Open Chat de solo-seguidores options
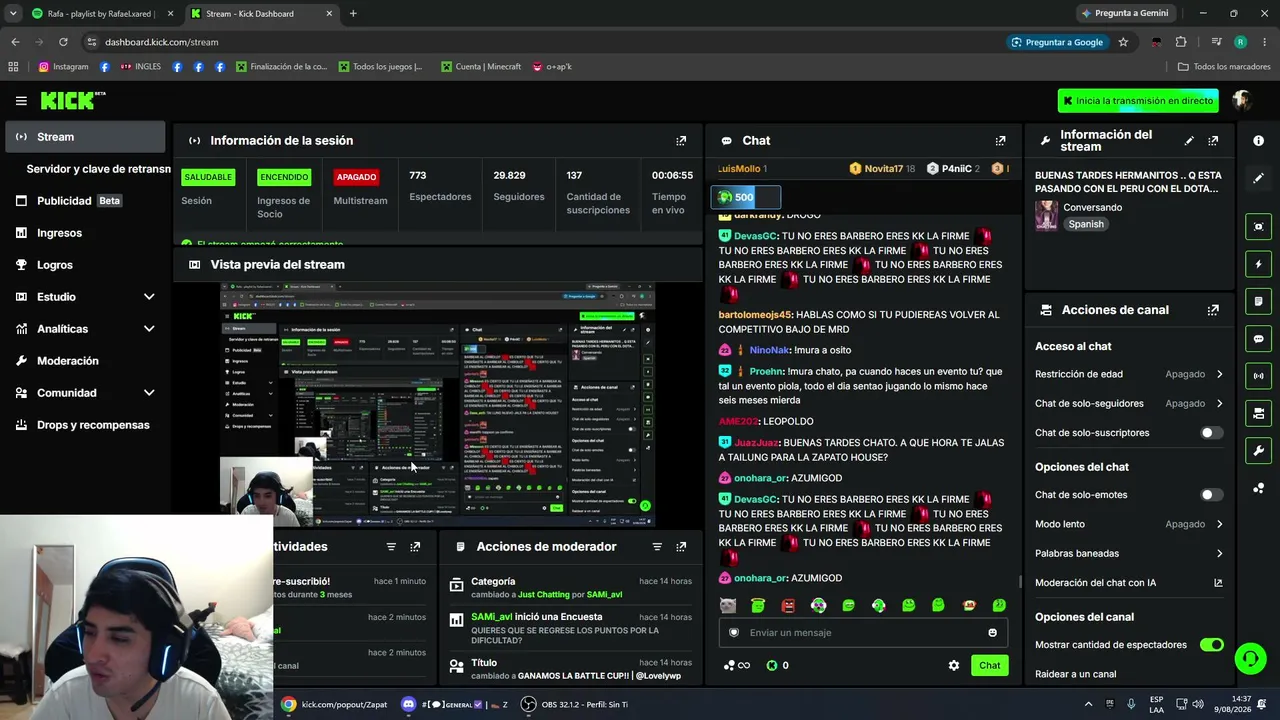1280x720 pixels. point(1129,403)
